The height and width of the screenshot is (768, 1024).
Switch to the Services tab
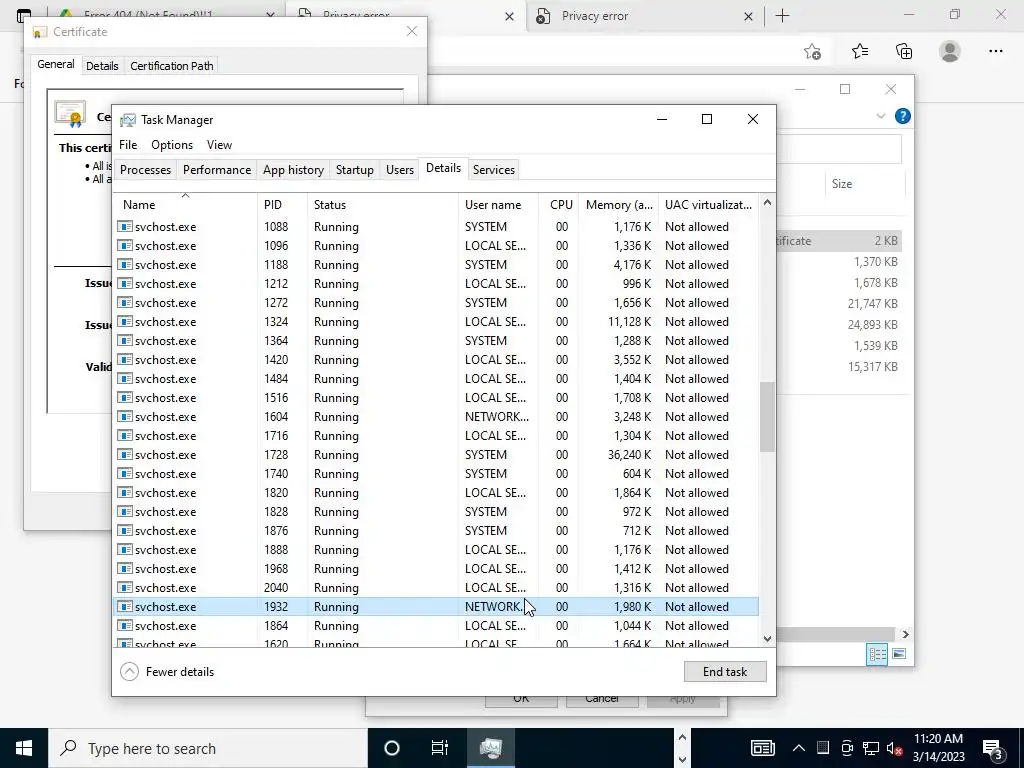(x=494, y=170)
